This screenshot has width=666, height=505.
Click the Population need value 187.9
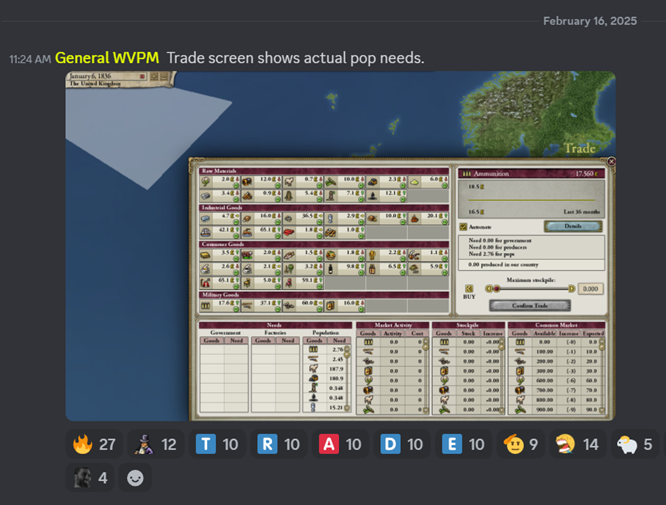tap(336, 369)
